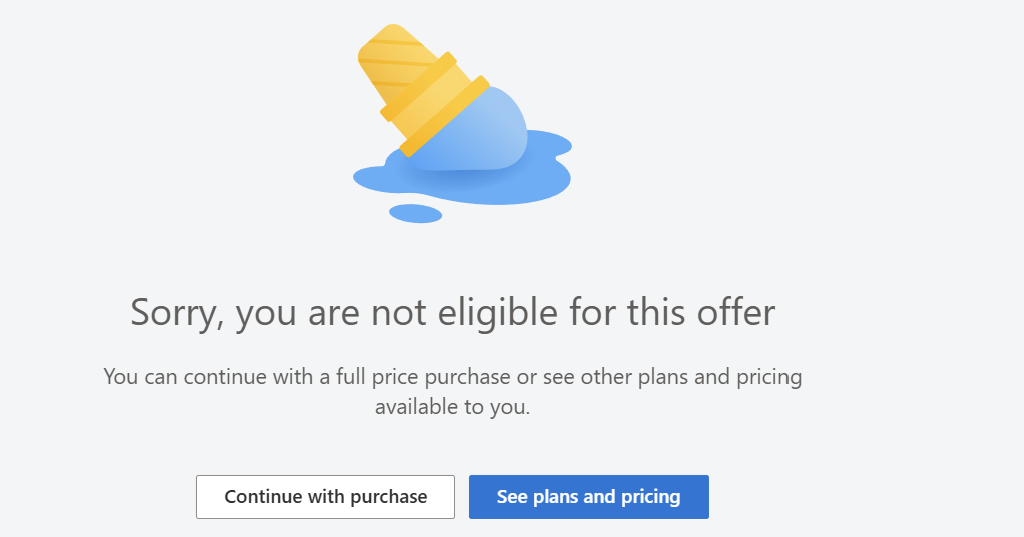
Task: Click the narrow tip of the cone
Action: coord(383,41)
